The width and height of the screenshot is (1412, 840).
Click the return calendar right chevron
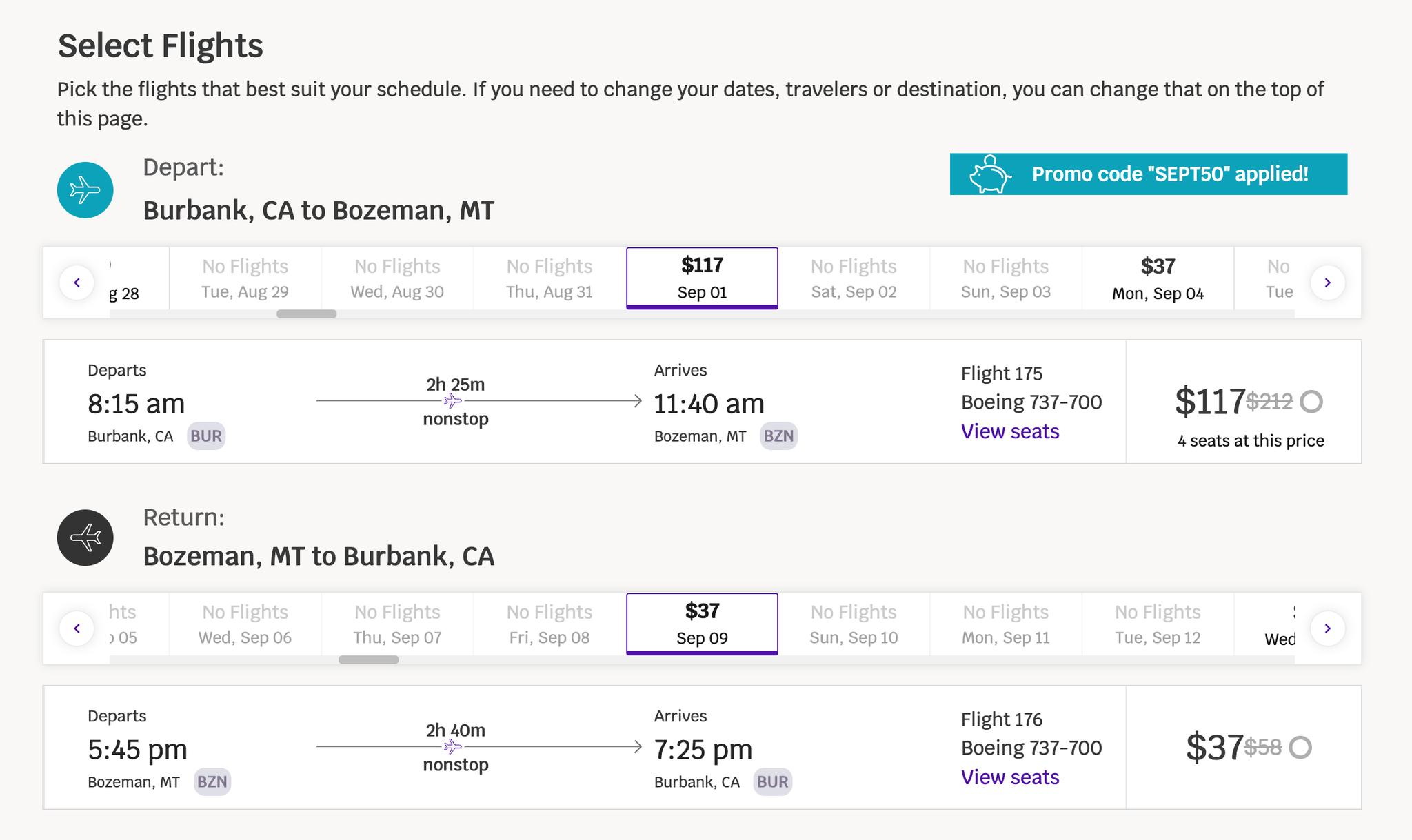[1327, 628]
